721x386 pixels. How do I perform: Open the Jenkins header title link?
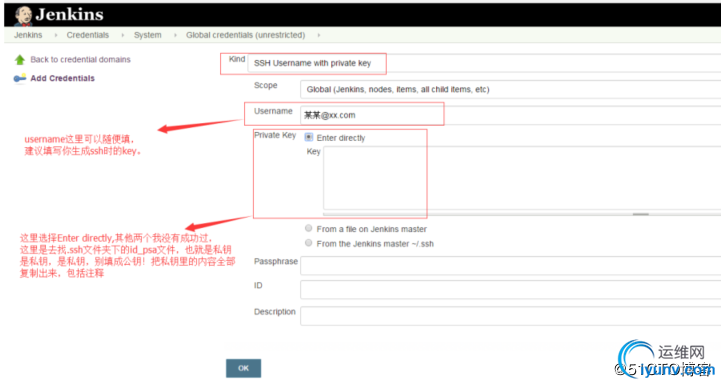coord(69,15)
